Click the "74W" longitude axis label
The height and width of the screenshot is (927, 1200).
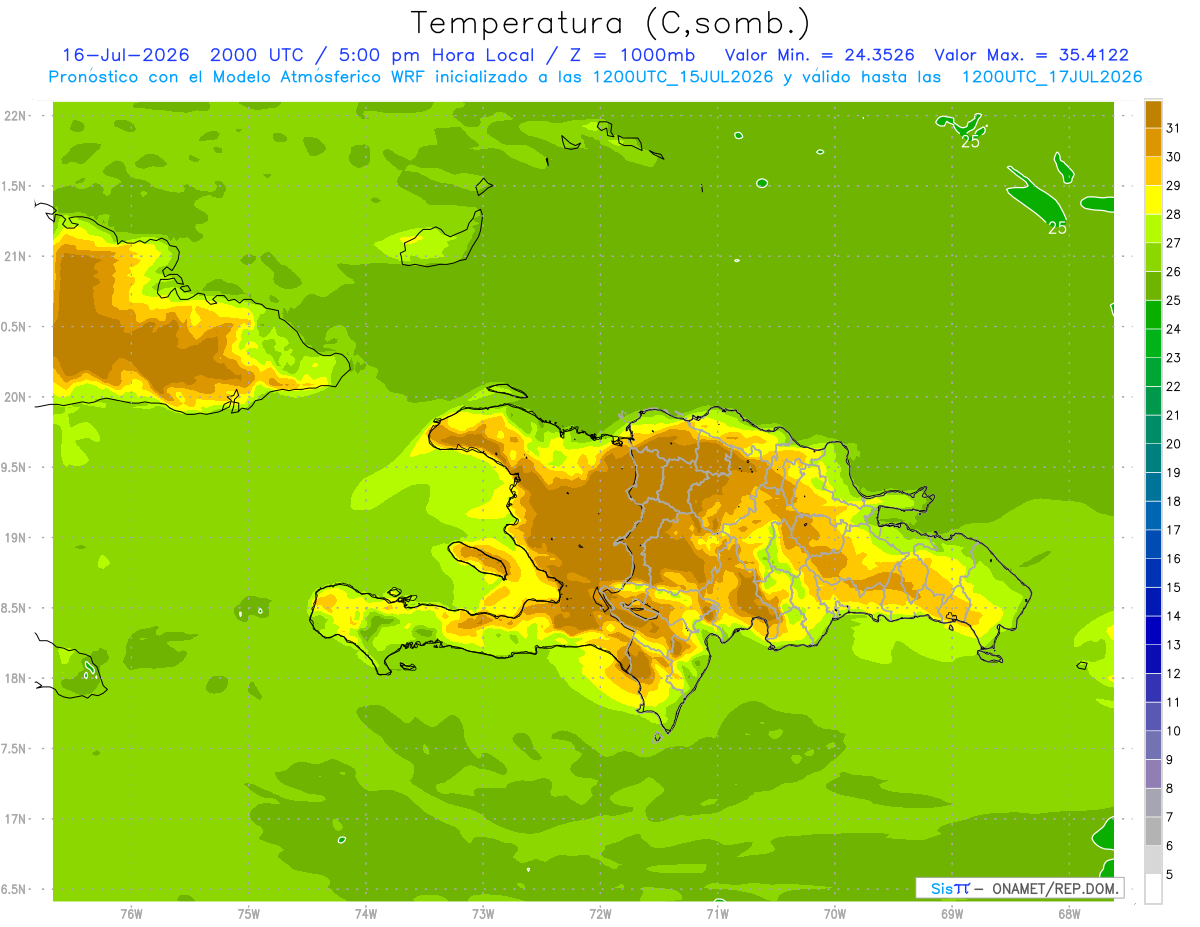[366, 914]
